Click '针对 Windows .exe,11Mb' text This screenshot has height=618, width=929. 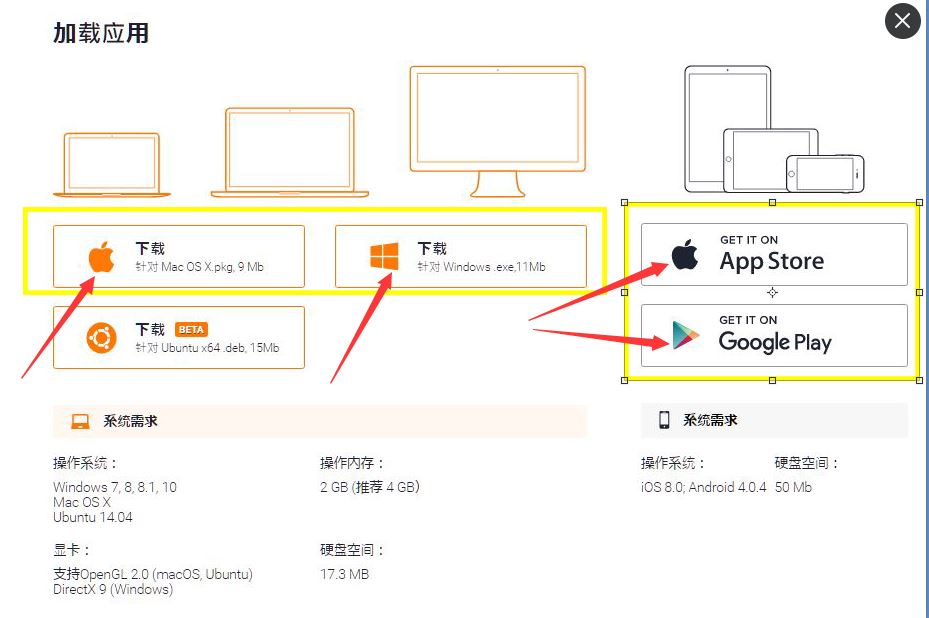click(481, 267)
